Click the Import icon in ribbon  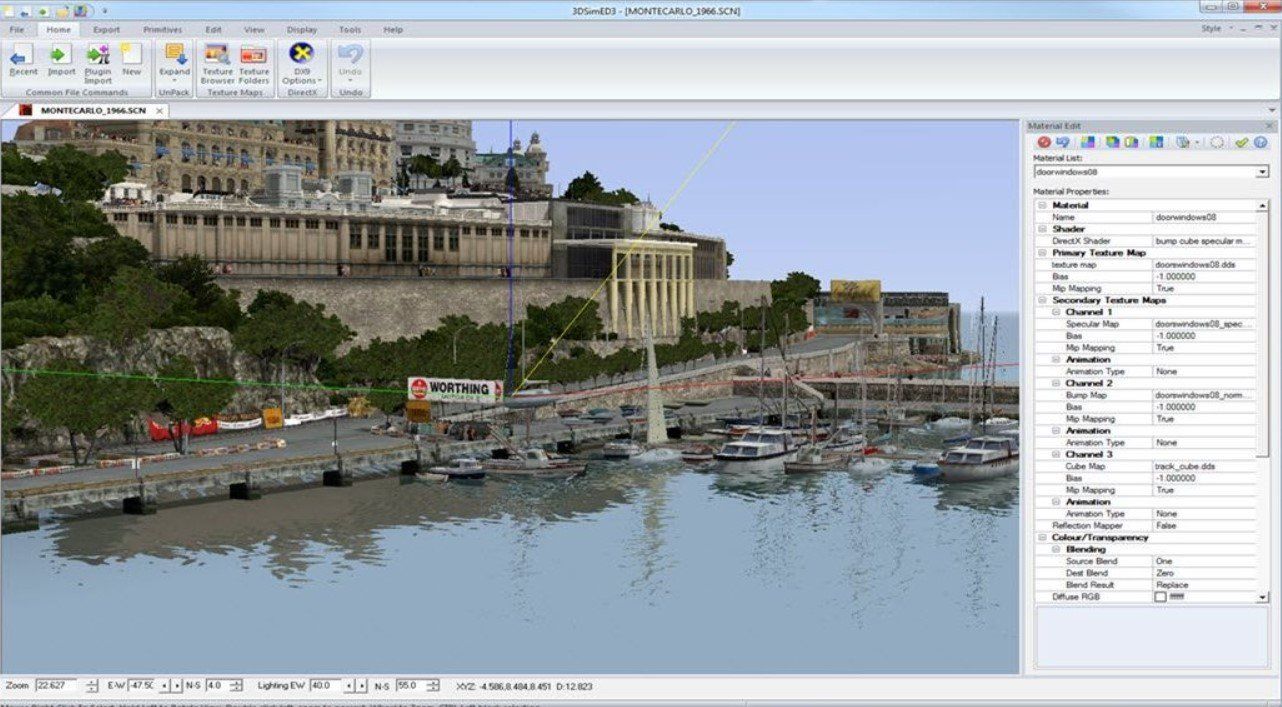tap(61, 60)
